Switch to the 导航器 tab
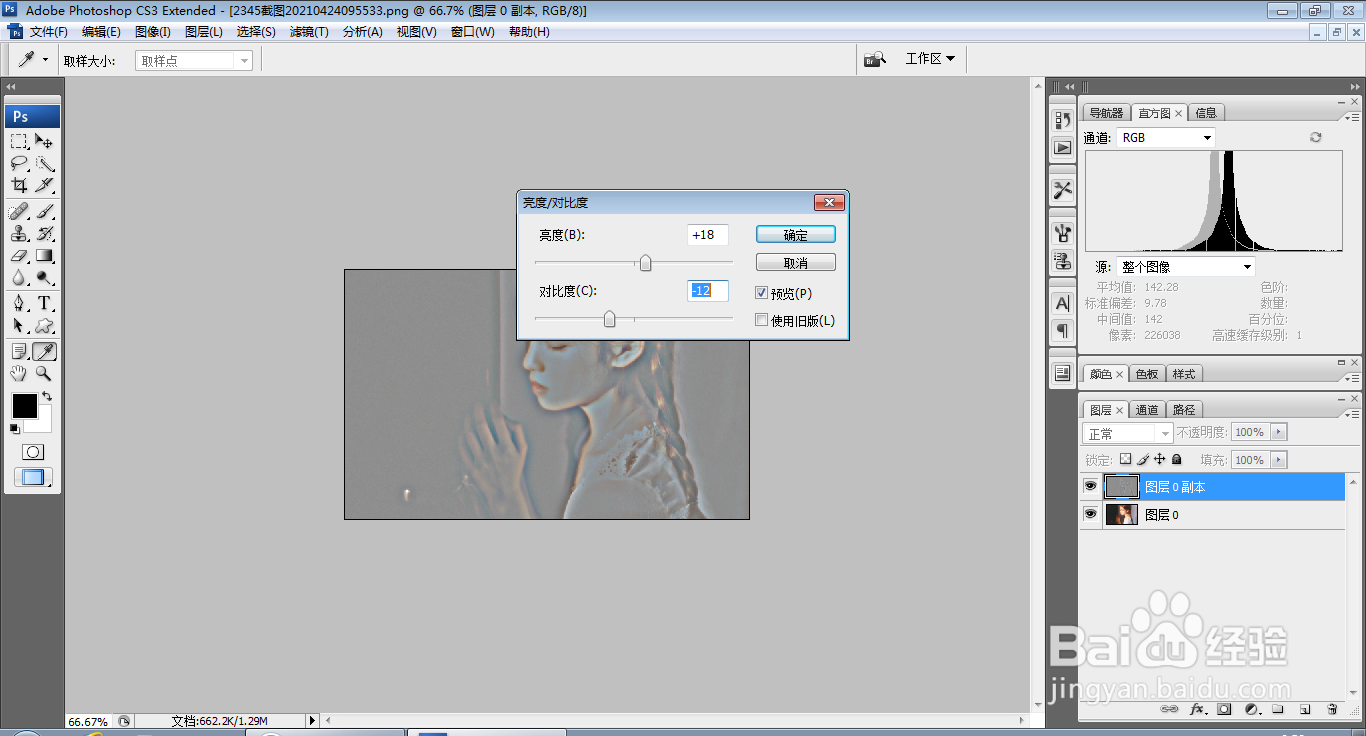Image resolution: width=1366 pixels, height=736 pixels. tap(1106, 113)
